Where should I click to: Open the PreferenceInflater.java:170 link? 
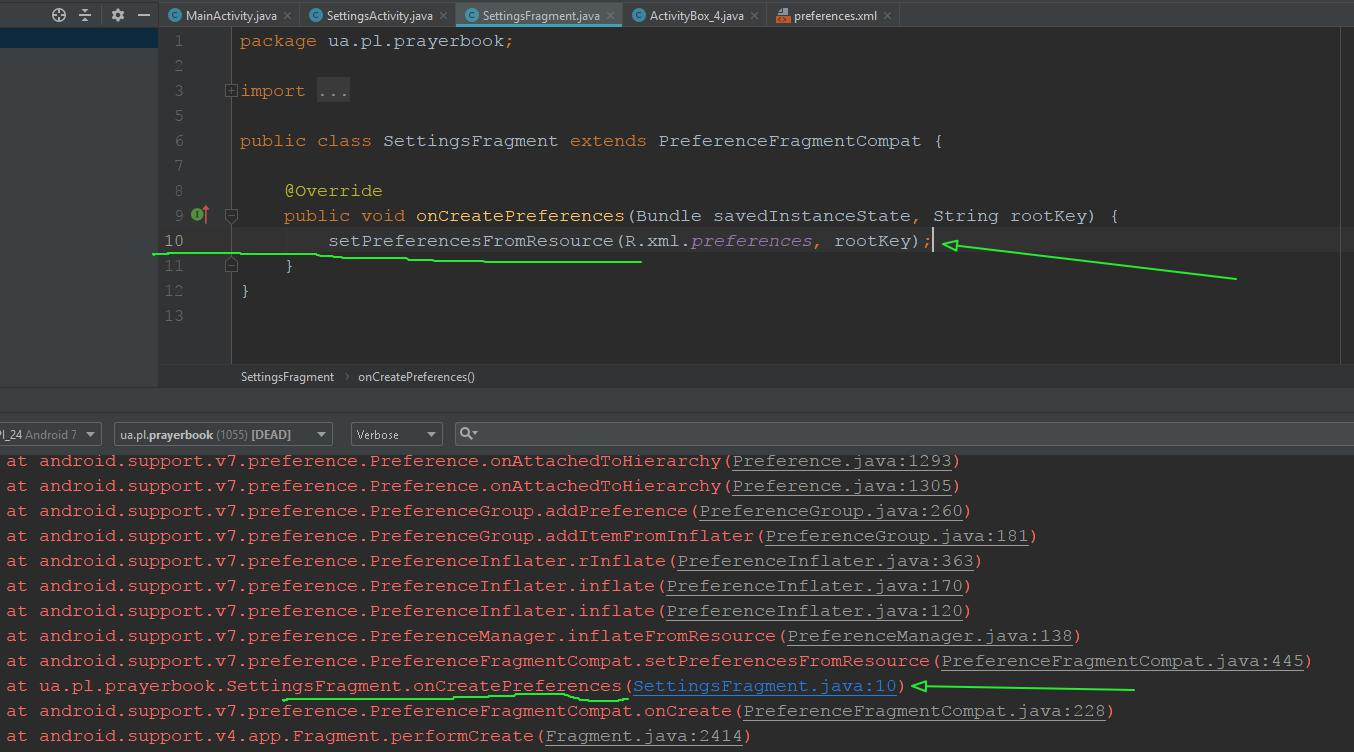814,586
